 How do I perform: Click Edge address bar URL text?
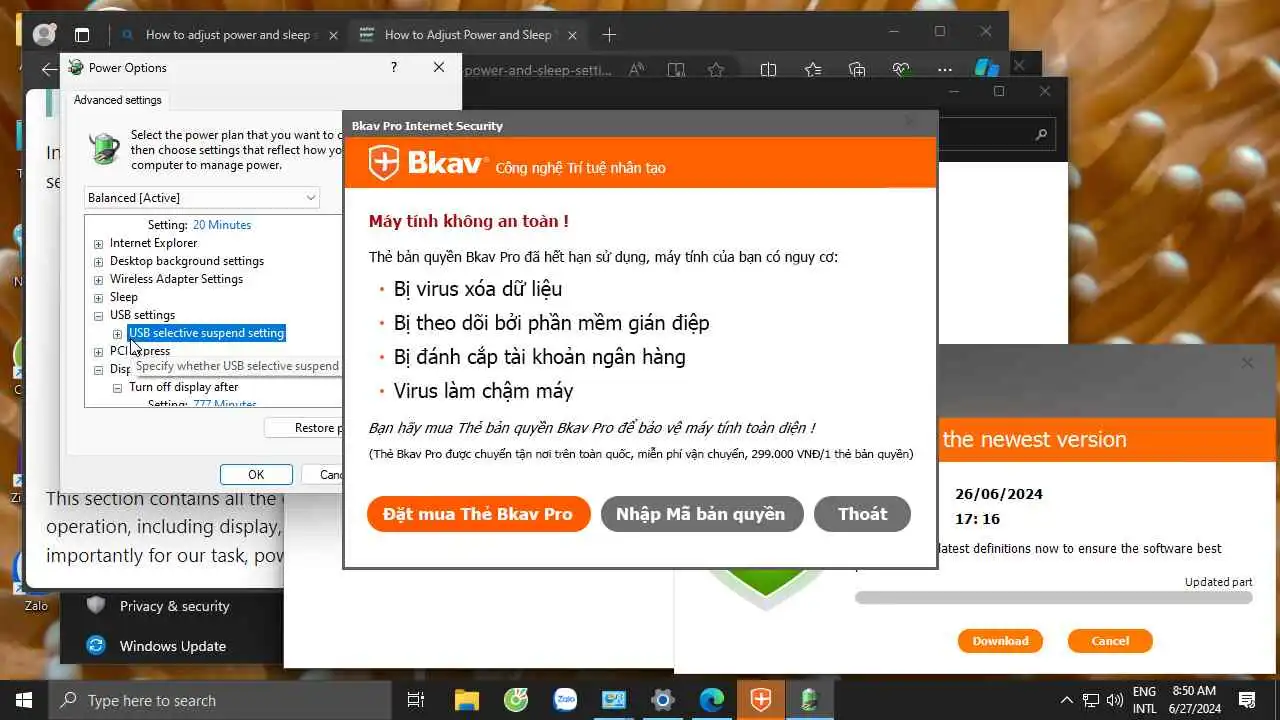540,71
